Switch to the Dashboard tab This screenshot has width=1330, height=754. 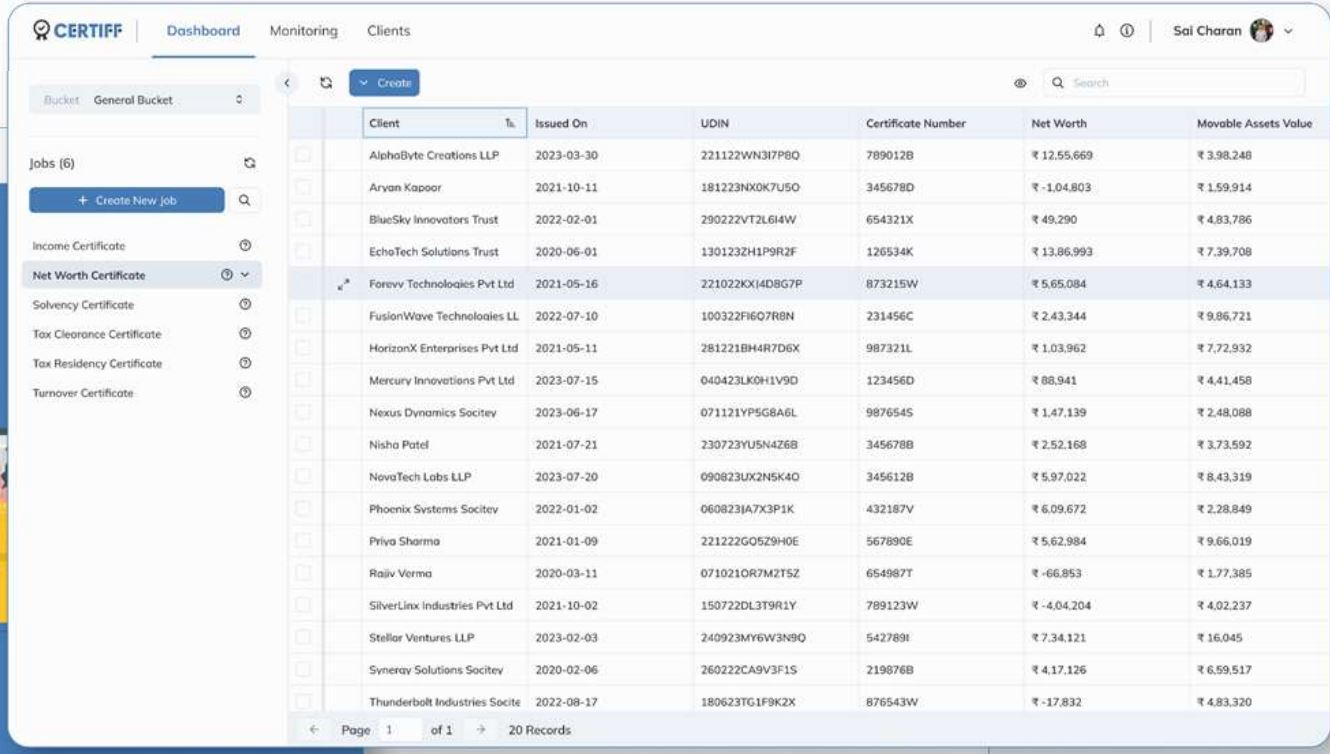click(x=203, y=31)
